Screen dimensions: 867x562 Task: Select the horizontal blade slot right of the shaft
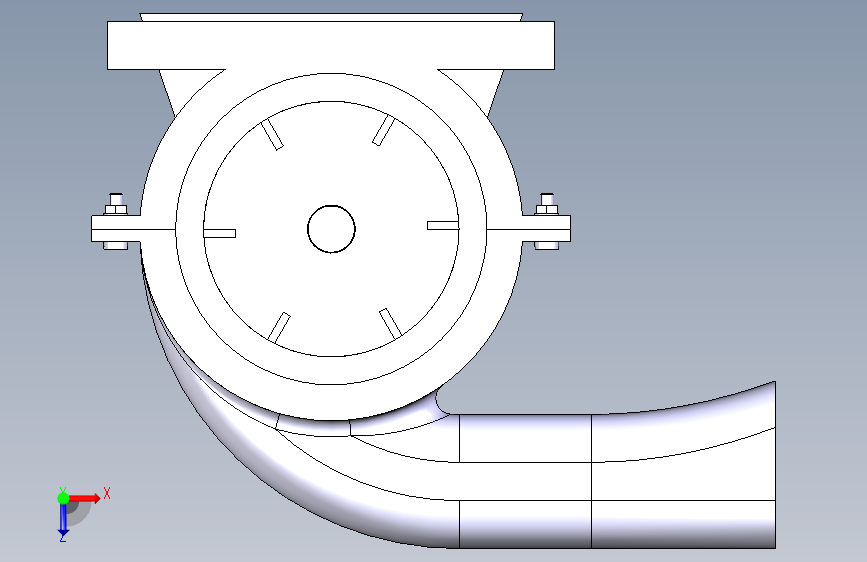point(443,225)
